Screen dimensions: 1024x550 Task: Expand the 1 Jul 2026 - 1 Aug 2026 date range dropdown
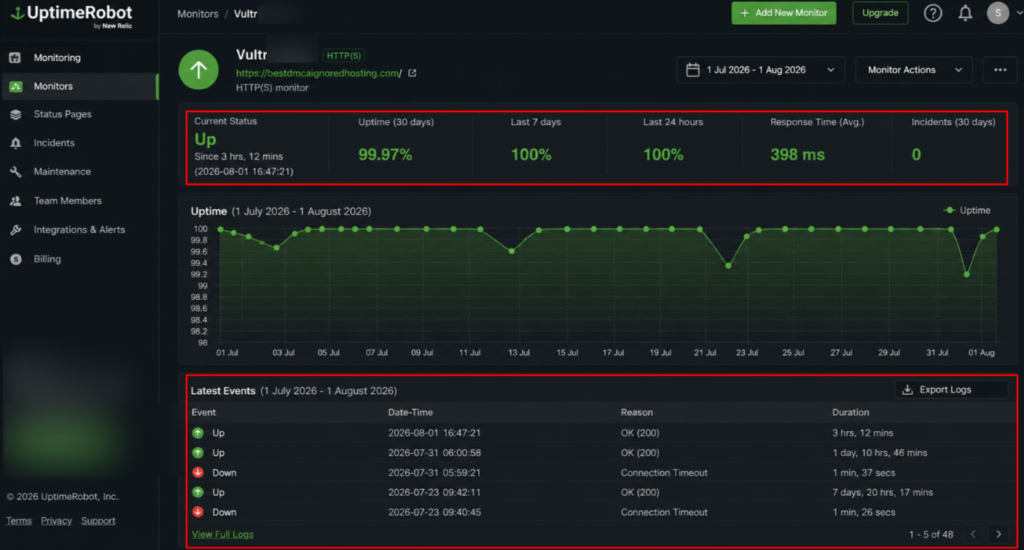click(761, 70)
